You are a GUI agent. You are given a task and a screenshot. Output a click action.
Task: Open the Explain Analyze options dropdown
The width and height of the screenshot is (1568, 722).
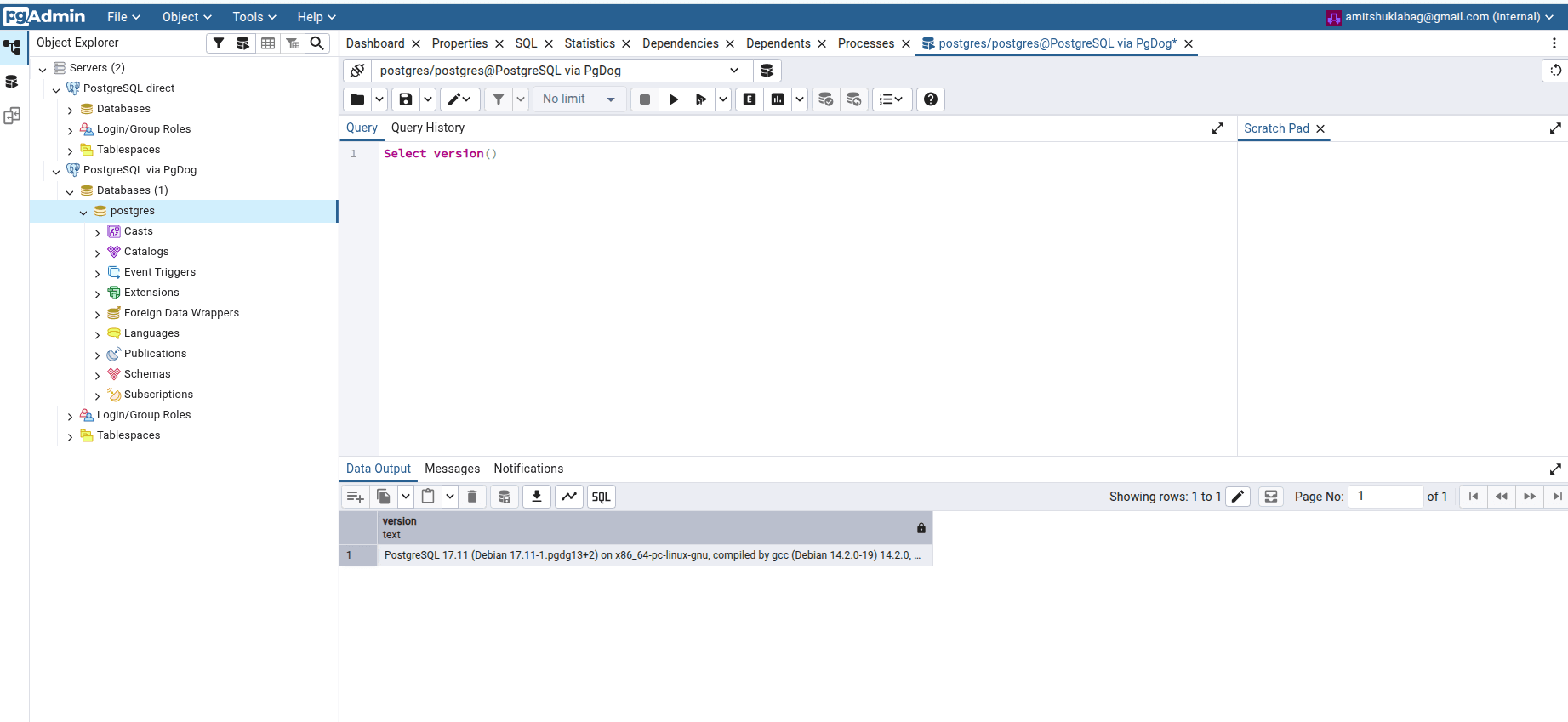pos(800,99)
